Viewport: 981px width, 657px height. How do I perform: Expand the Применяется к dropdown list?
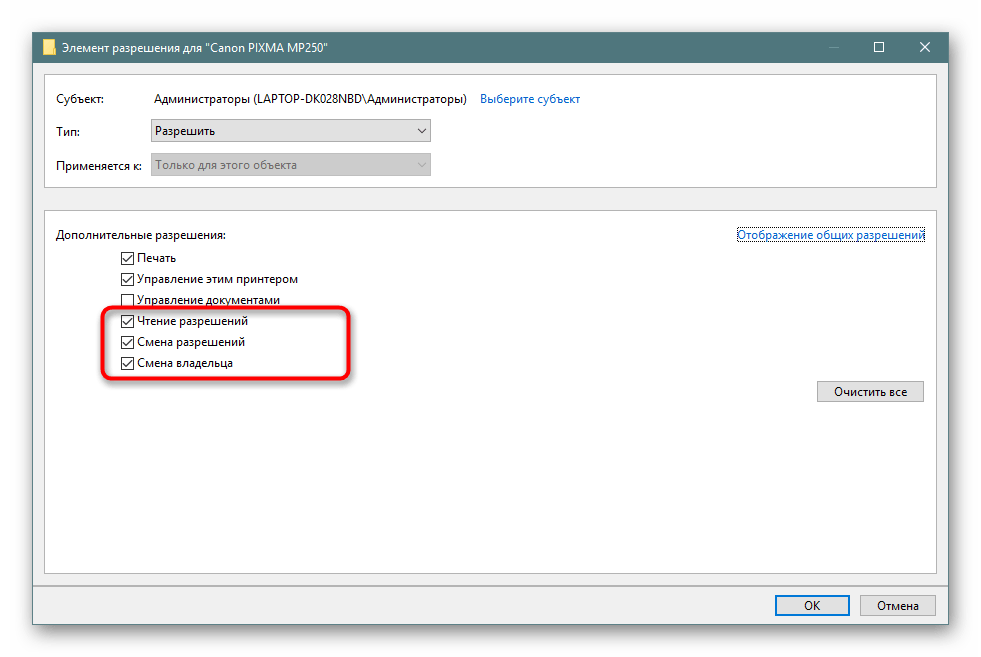[x=290, y=165]
